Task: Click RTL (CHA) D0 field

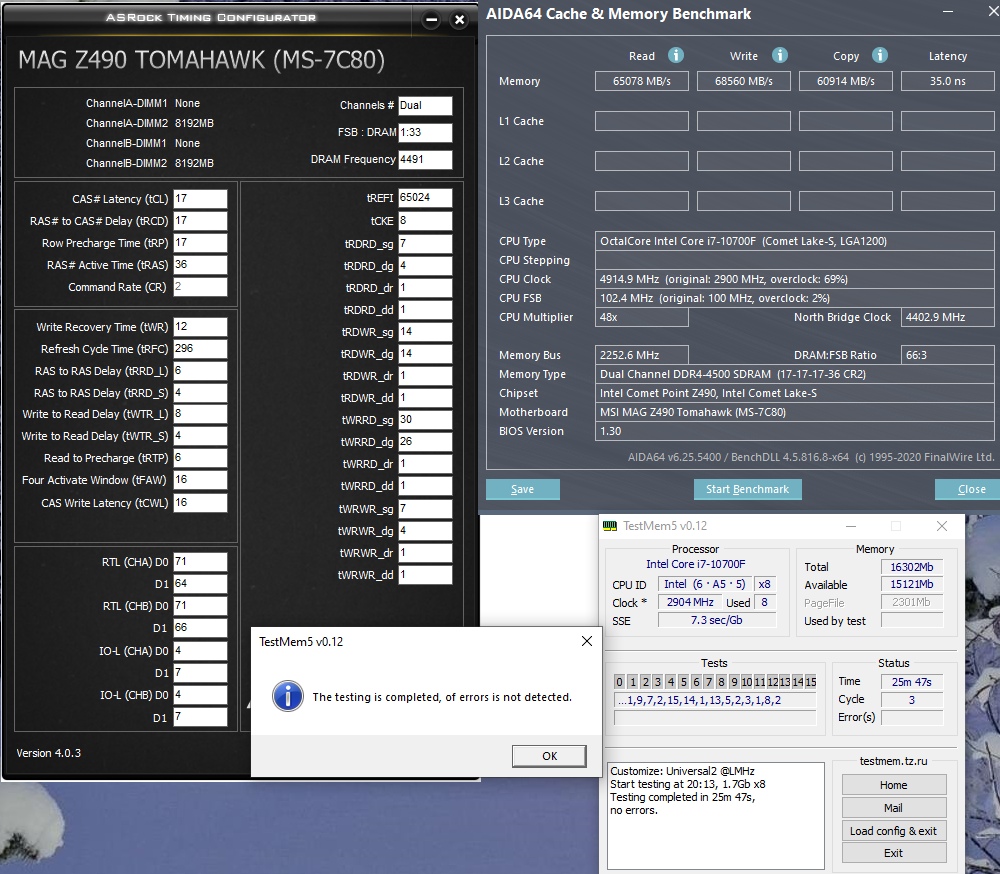Action: coord(200,561)
